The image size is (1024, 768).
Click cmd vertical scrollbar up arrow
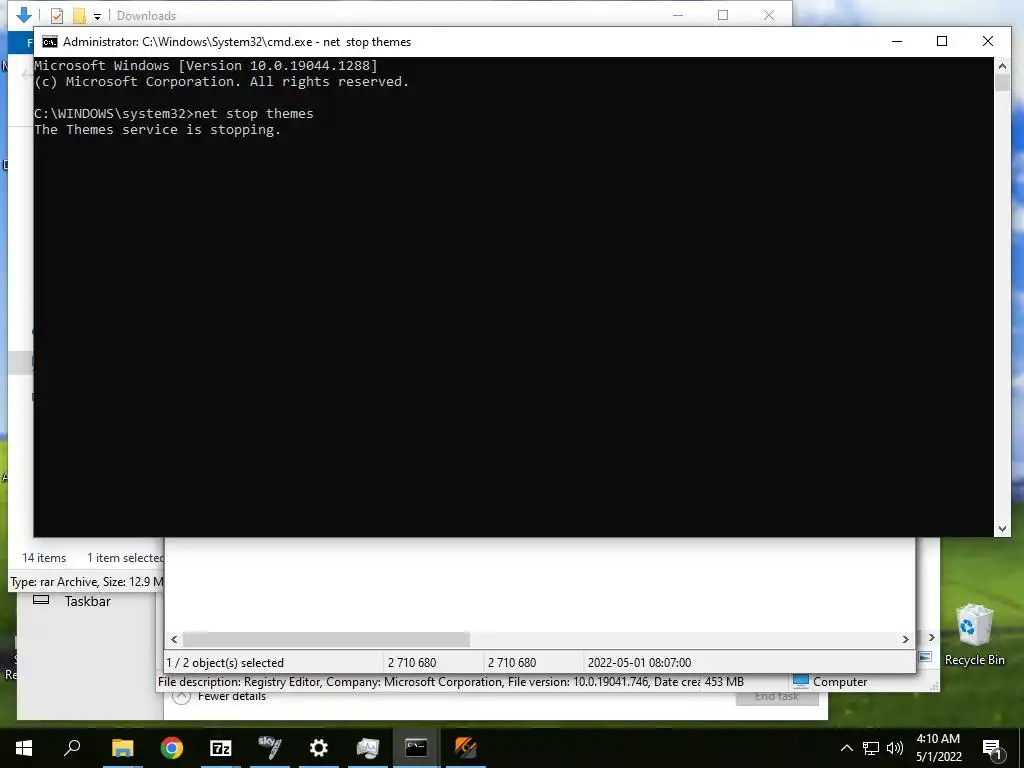(x=1002, y=65)
